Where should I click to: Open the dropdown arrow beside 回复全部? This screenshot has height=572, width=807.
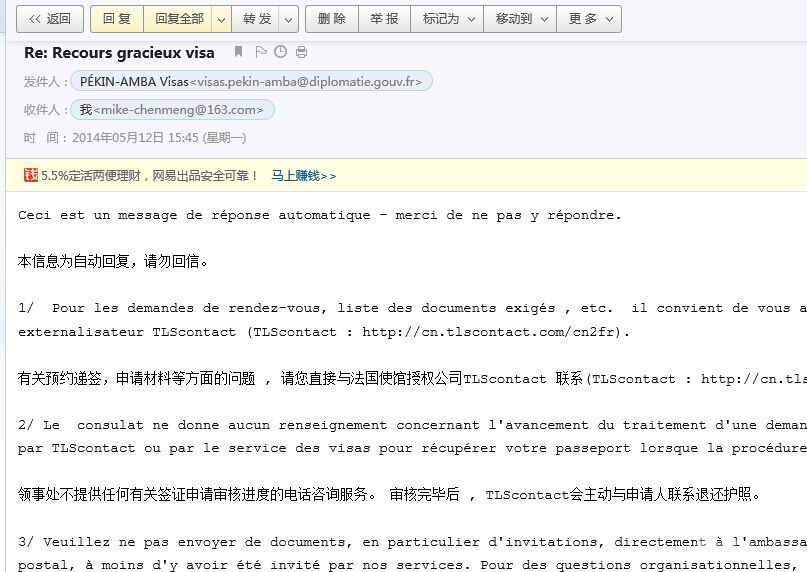[x=221, y=20]
